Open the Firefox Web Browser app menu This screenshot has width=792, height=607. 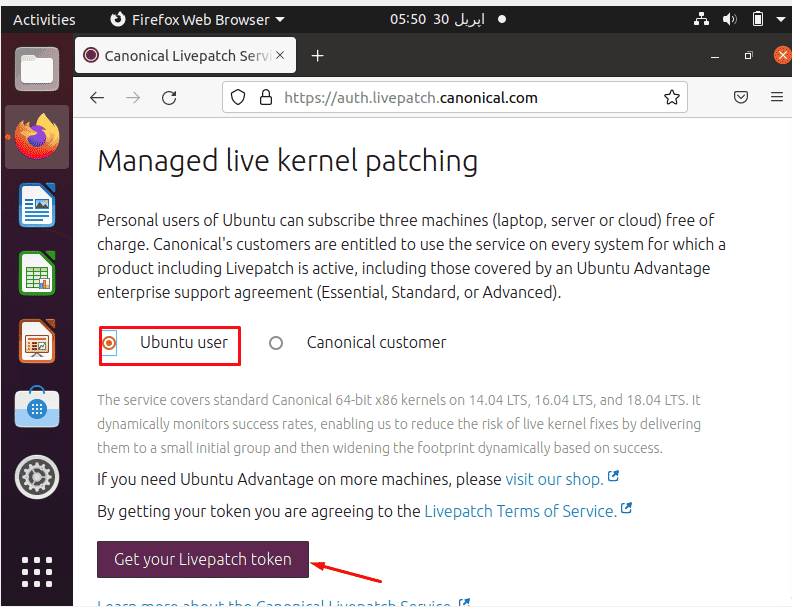tap(197, 20)
